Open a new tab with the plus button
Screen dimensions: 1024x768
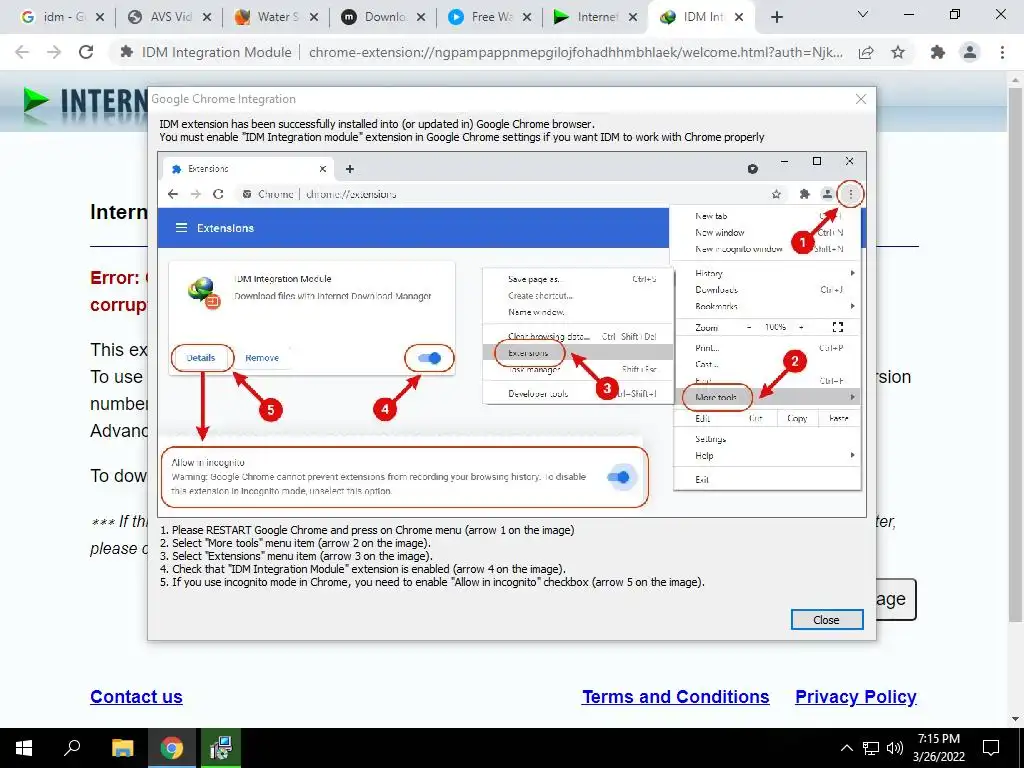776,18
